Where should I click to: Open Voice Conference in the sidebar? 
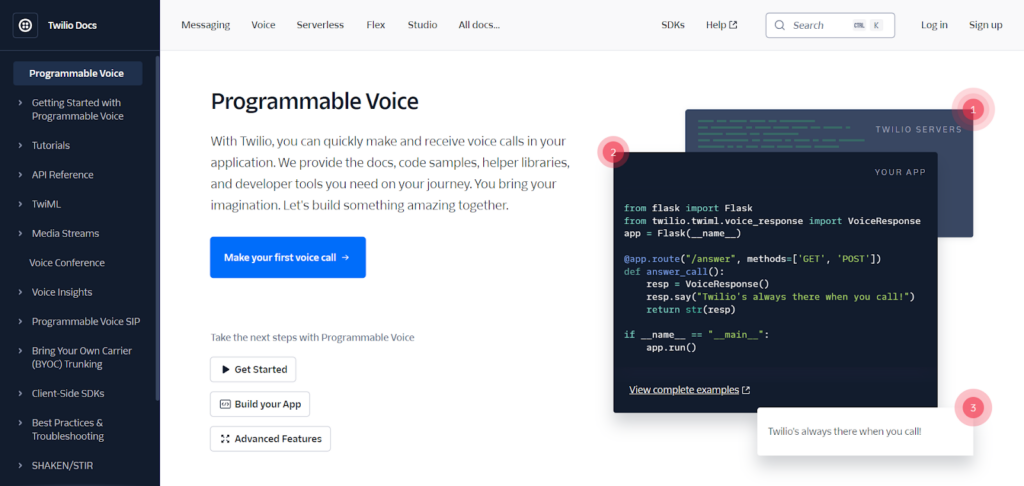(x=67, y=263)
